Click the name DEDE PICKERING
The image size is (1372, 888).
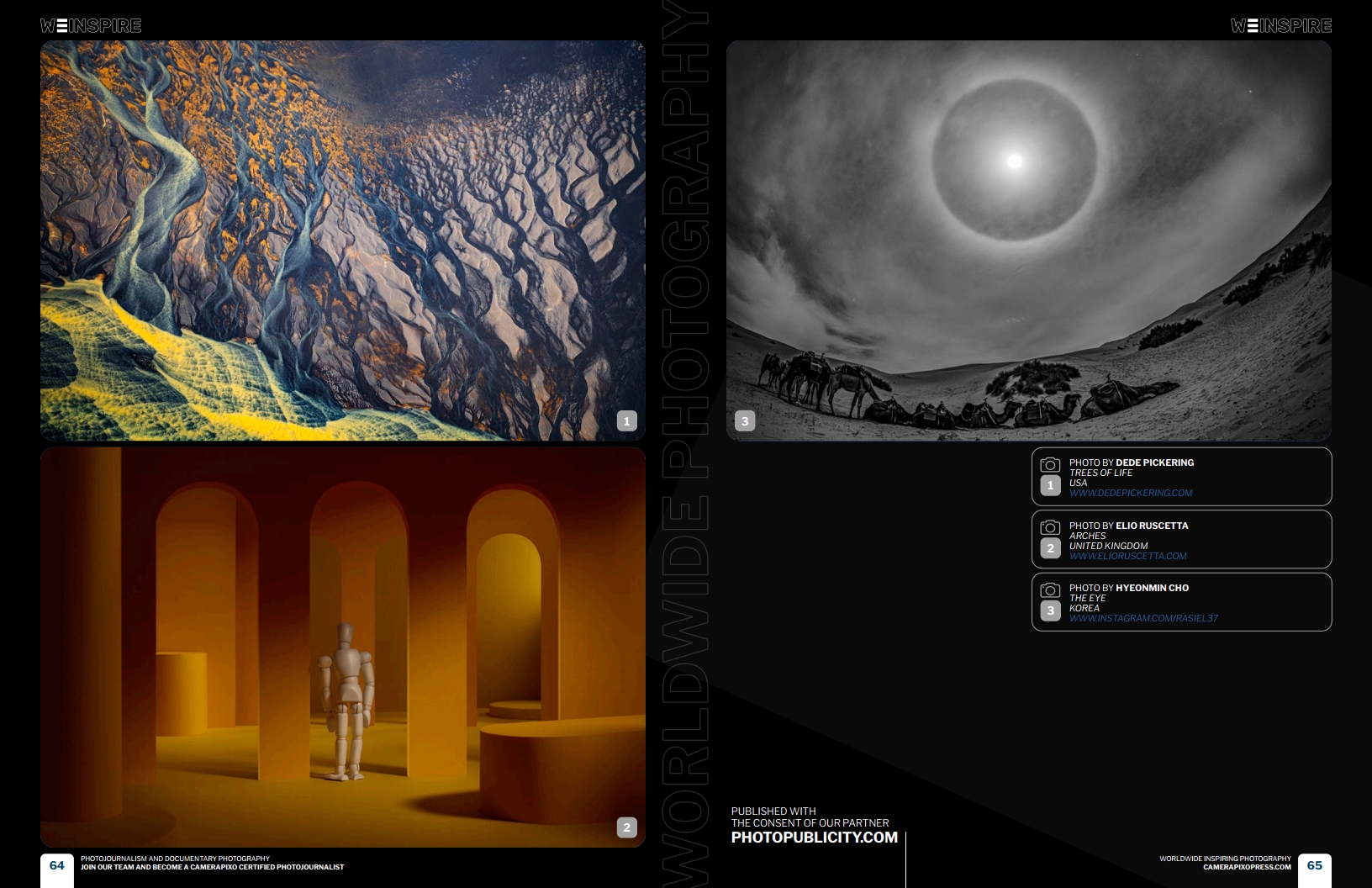pos(1155,462)
